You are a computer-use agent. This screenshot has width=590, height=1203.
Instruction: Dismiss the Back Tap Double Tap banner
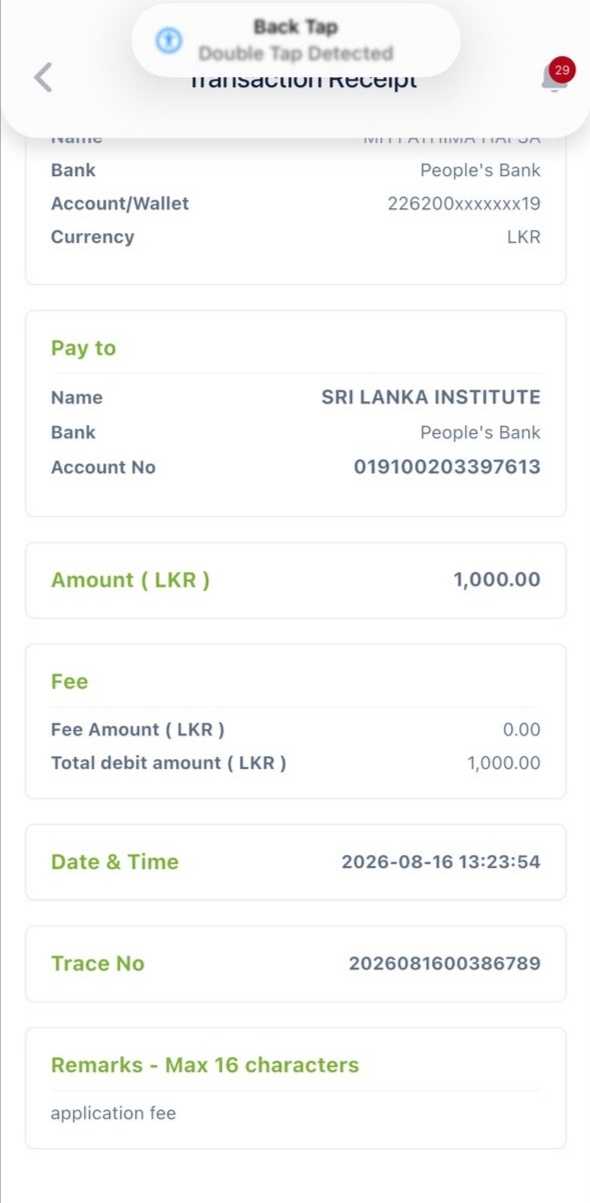pyautogui.click(x=295, y=40)
